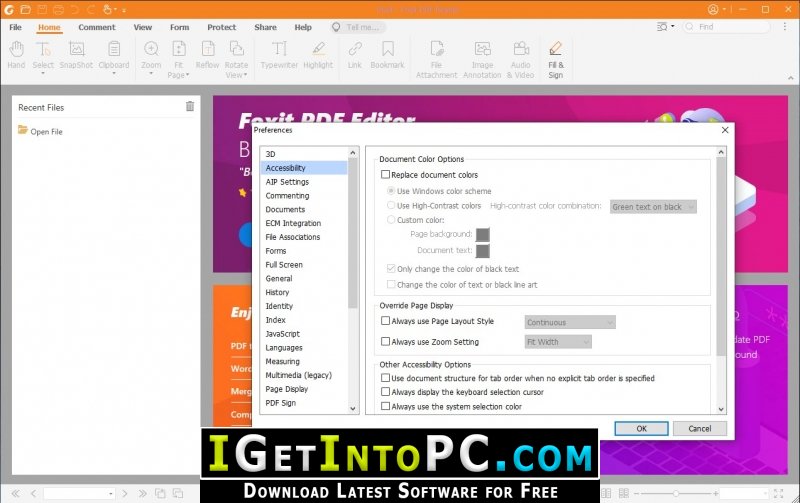Take a SnapShot of the page
The image size is (800, 503).
(x=76, y=55)
